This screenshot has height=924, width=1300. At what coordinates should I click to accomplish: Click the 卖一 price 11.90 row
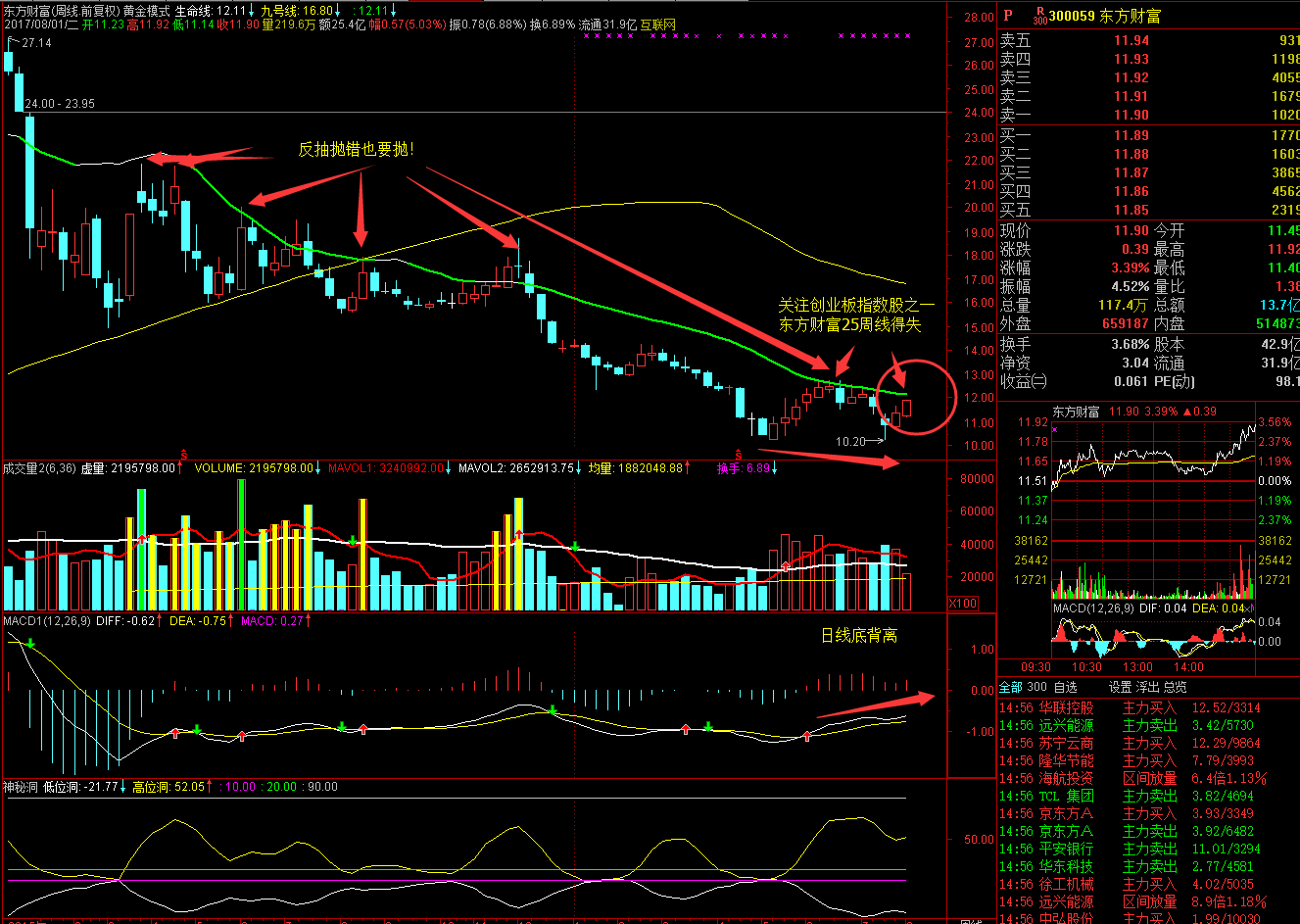click(x=1149, y=115)
